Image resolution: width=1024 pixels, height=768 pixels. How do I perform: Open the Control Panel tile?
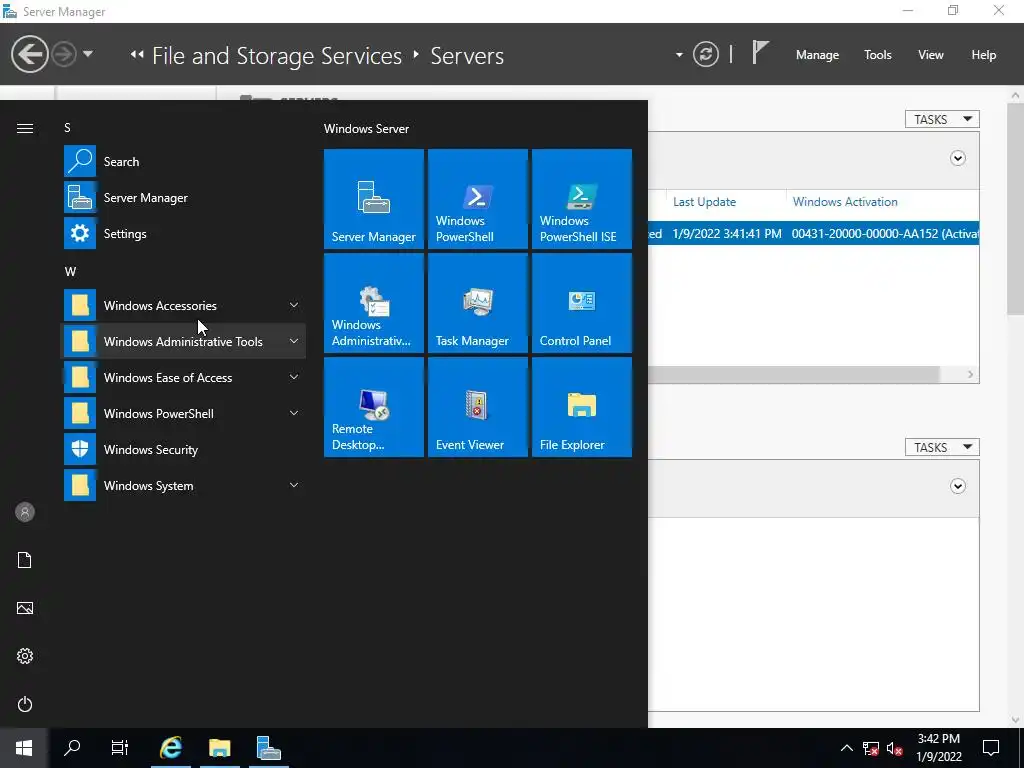pyautogui.click(x=582, y=303)
